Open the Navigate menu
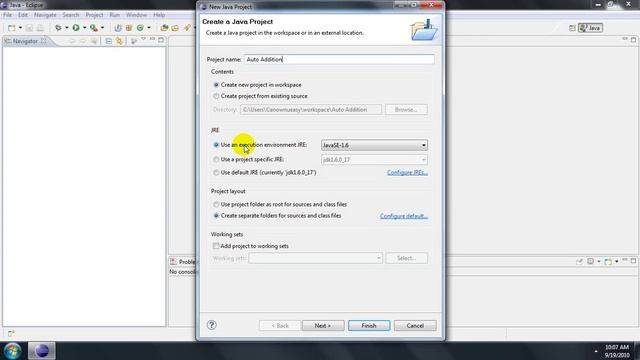 click(x=45, y=15)
